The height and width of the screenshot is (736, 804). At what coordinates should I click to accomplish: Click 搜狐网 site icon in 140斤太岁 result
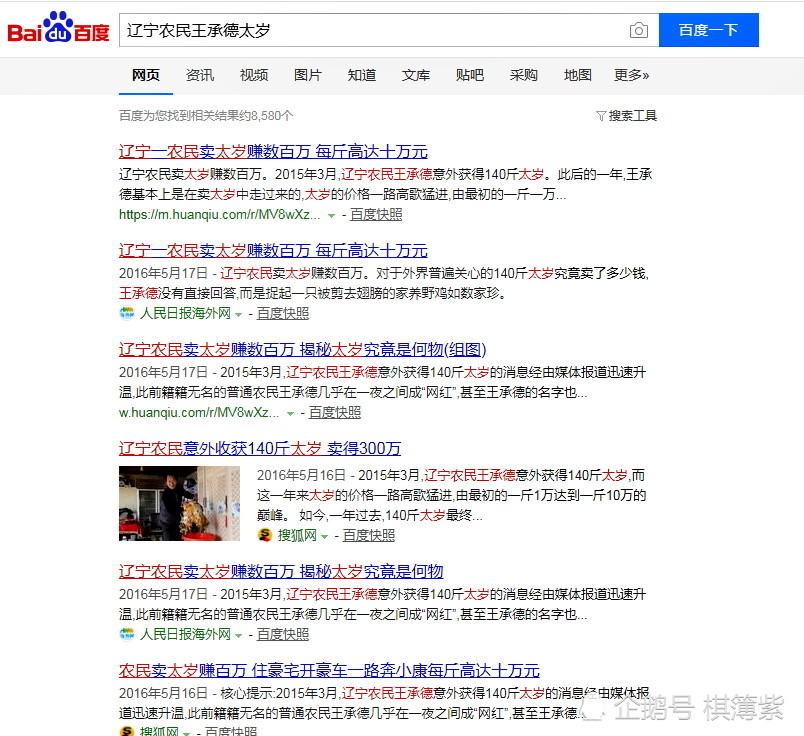tap(265, 535)
